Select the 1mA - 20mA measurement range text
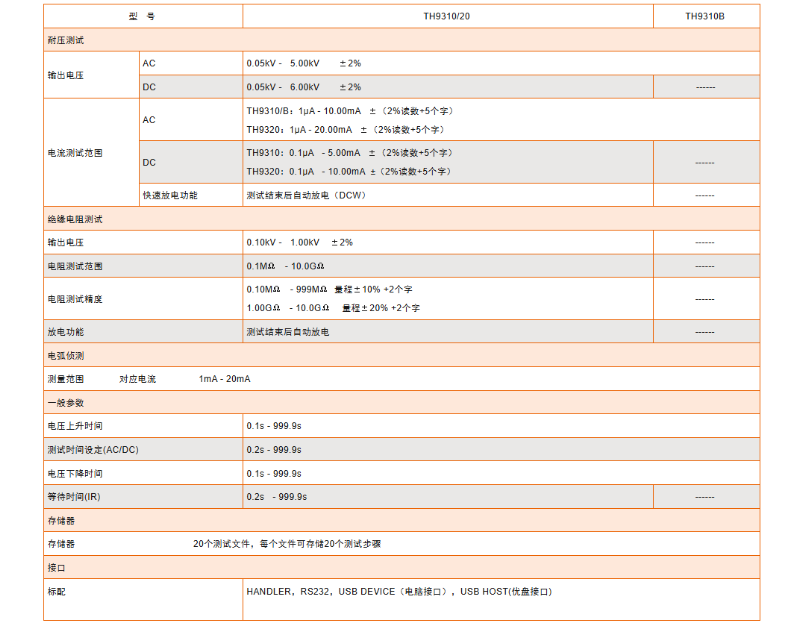Screen dimensions: 800x626 [225, 378]
